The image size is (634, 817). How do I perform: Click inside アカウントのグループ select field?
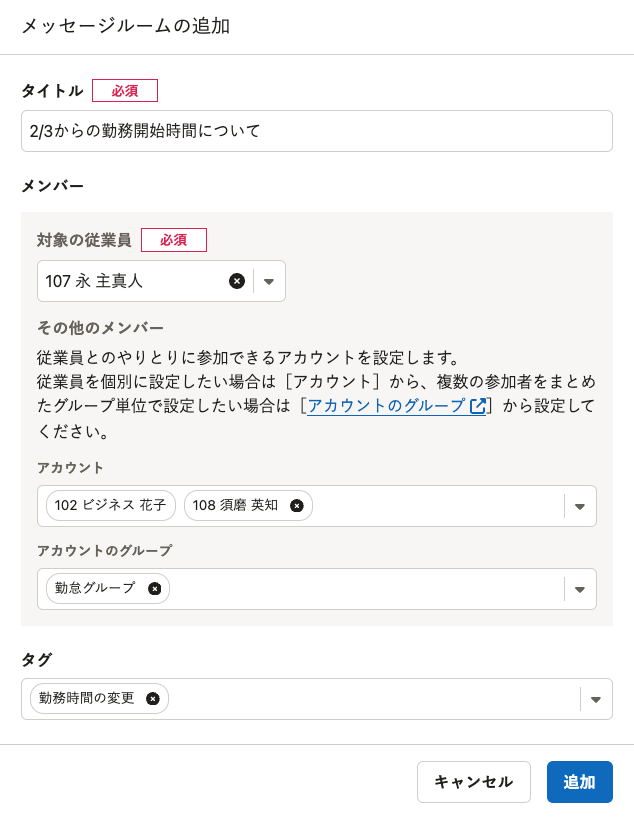(x=365, y=589)
